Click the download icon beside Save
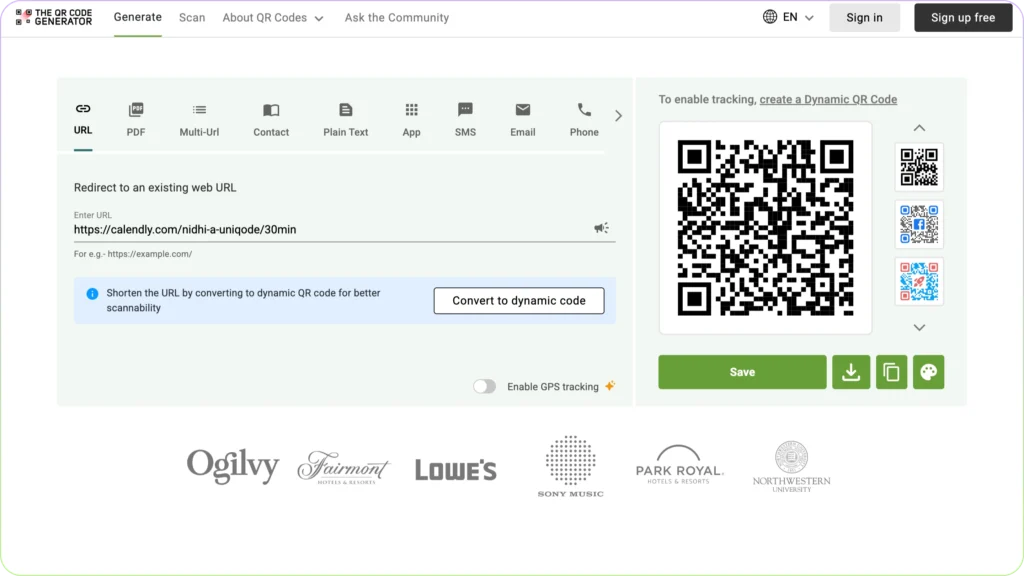 click(x=851, y=371)
